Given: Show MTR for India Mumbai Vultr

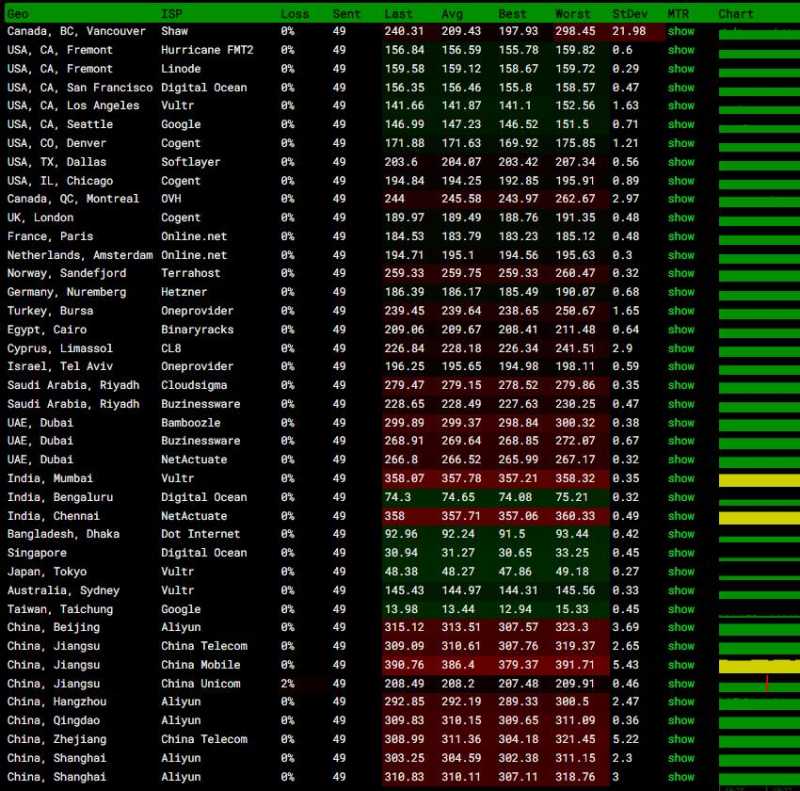Looking at the screenshot, I should (x=681, y=478).
